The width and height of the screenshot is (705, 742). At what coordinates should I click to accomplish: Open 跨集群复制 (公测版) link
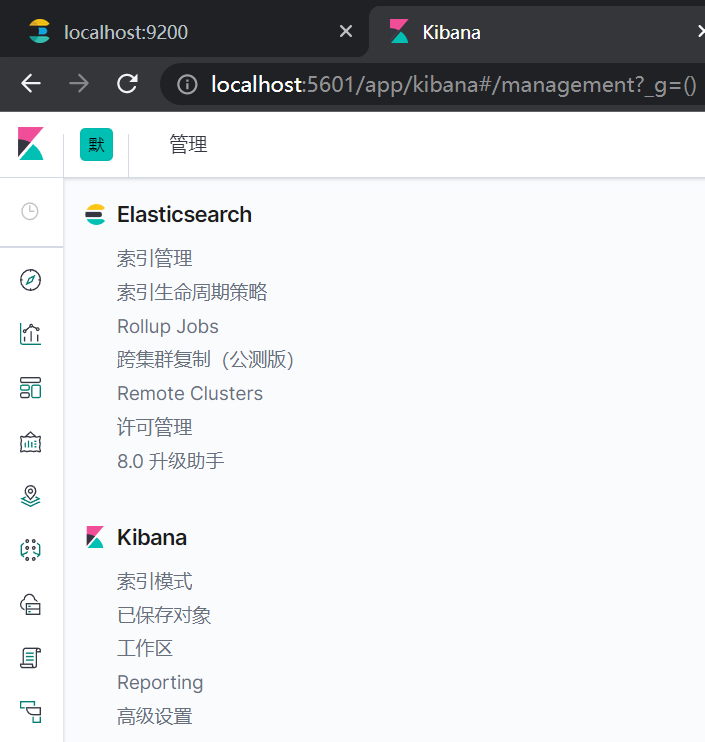(x=205, y=360)
